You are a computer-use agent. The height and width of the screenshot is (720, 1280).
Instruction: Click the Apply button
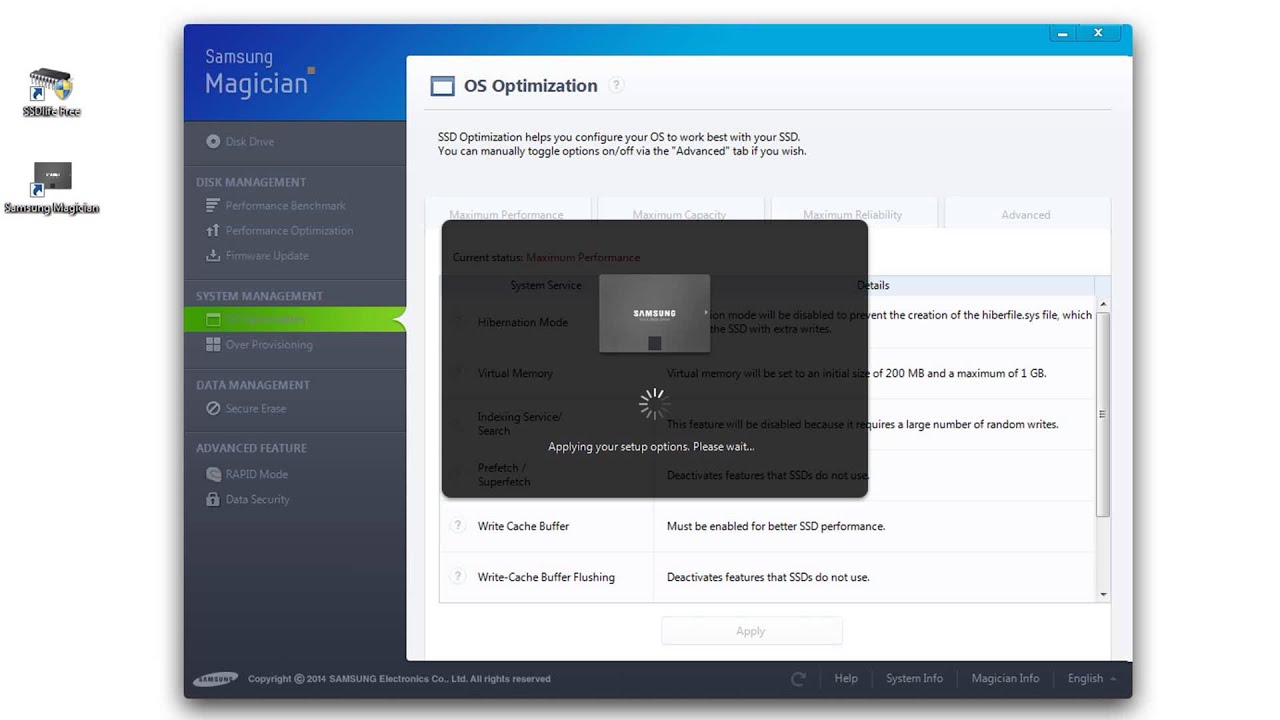751,631
